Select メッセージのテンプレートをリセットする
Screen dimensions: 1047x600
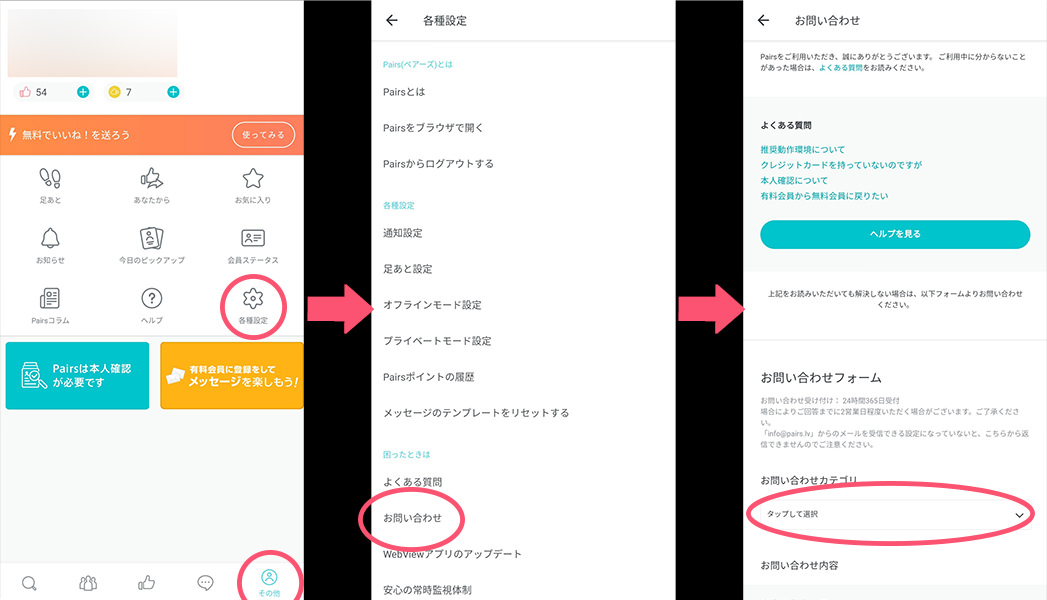tap(476, 413)
